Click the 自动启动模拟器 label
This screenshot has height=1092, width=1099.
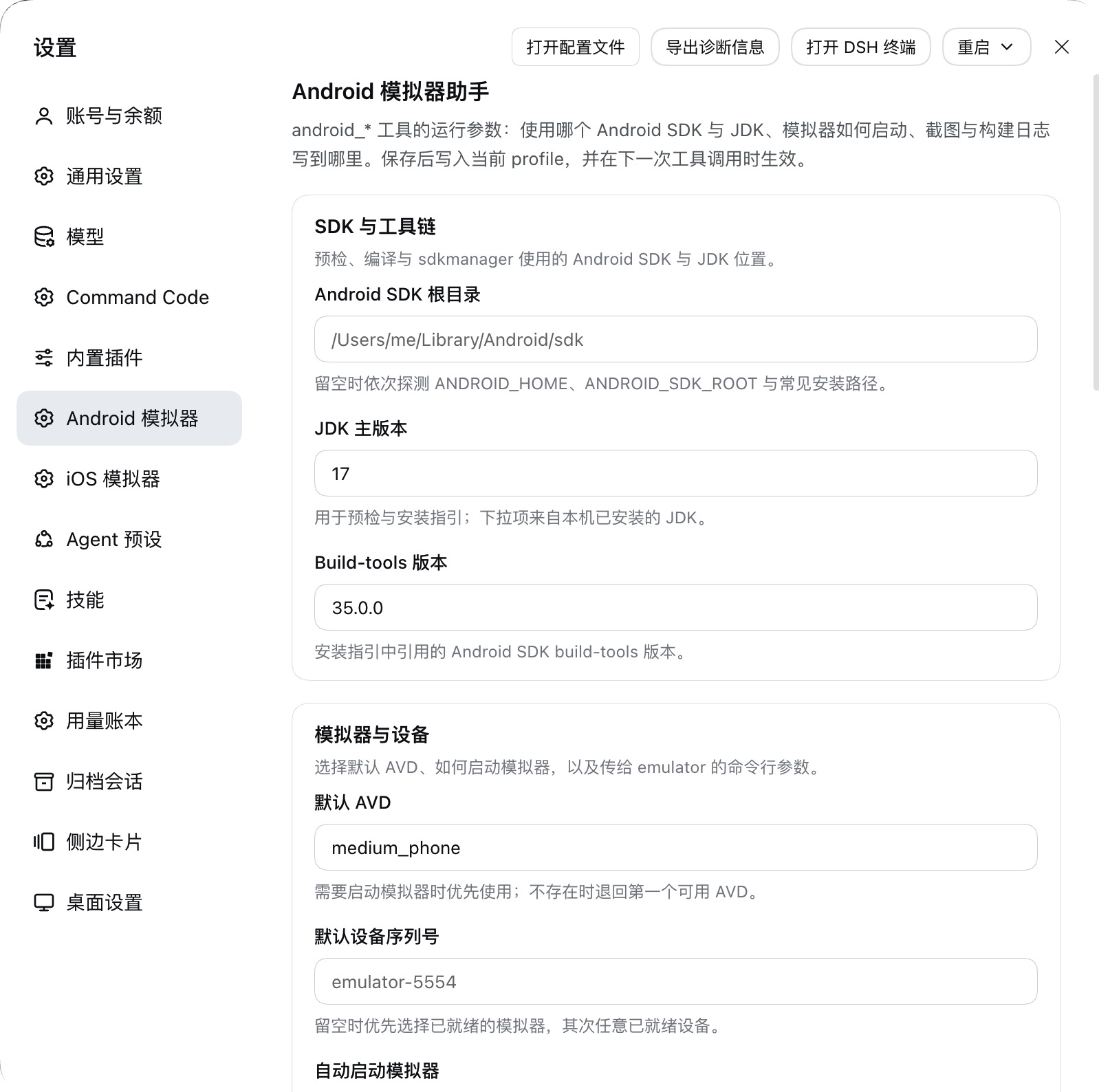(x=377, y=1071)
